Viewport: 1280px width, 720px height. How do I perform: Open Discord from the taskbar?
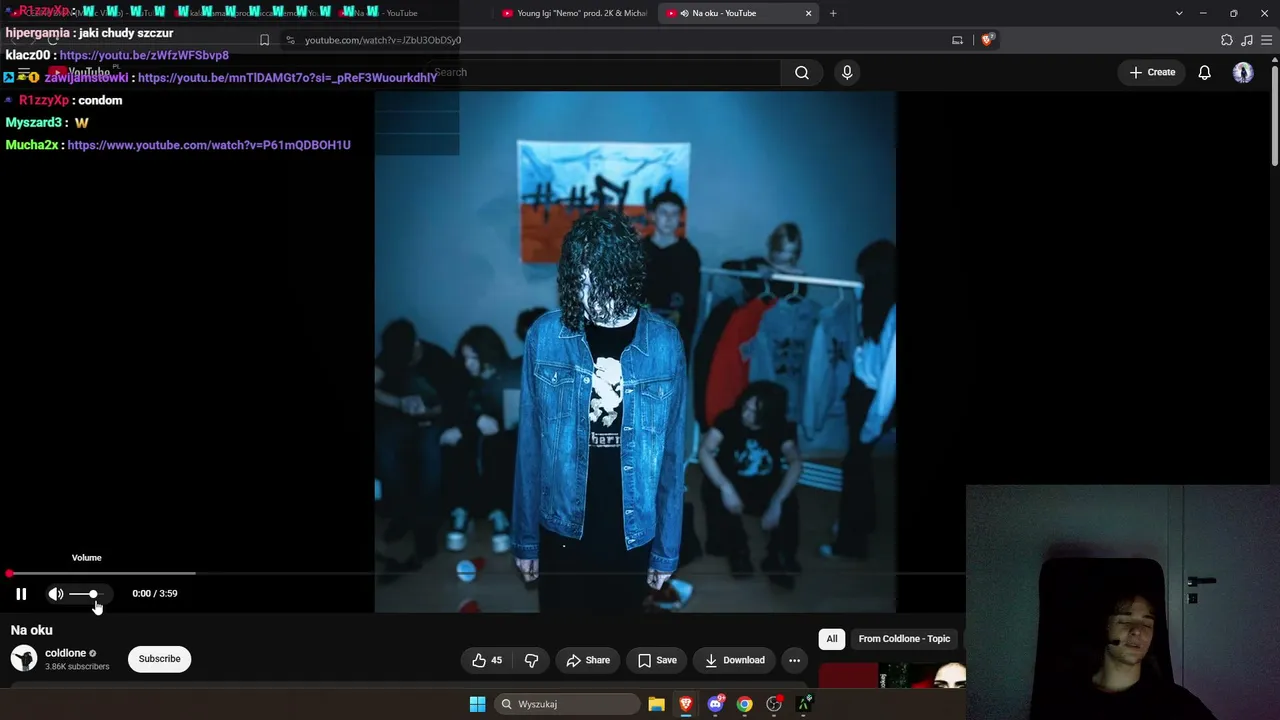(715, 704)
